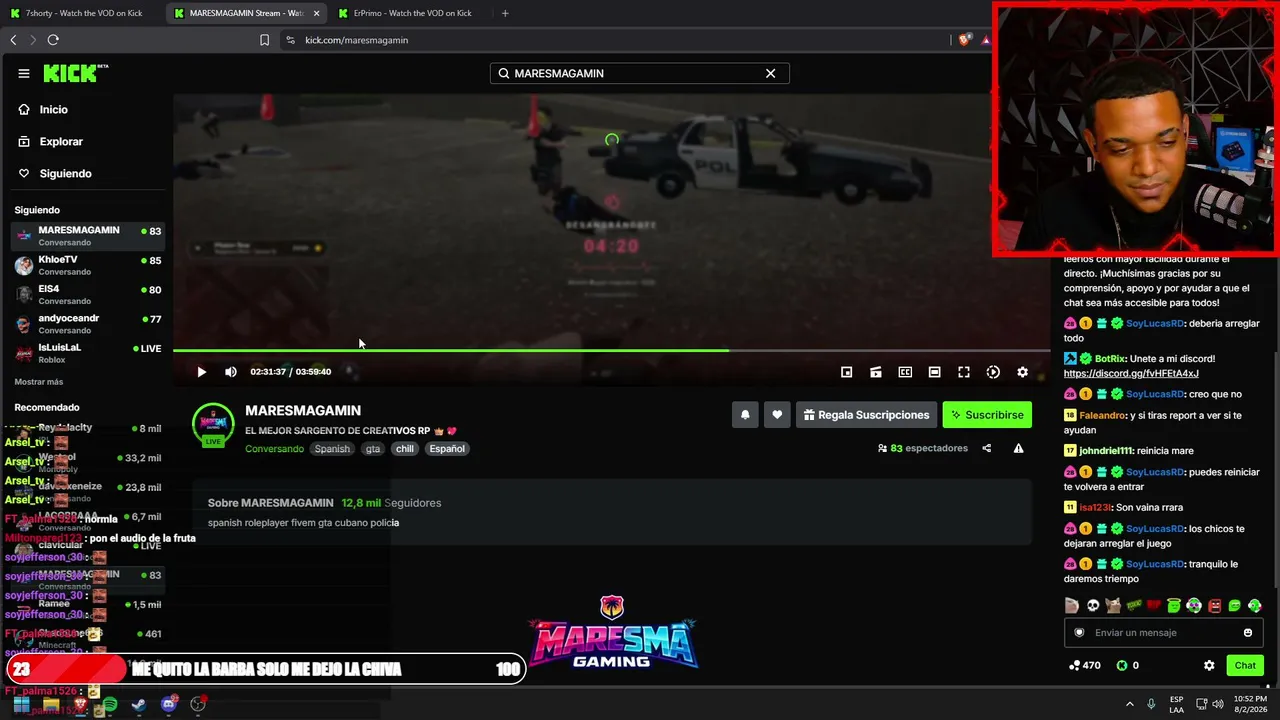Send message with the Chat button

[1245, 665]
